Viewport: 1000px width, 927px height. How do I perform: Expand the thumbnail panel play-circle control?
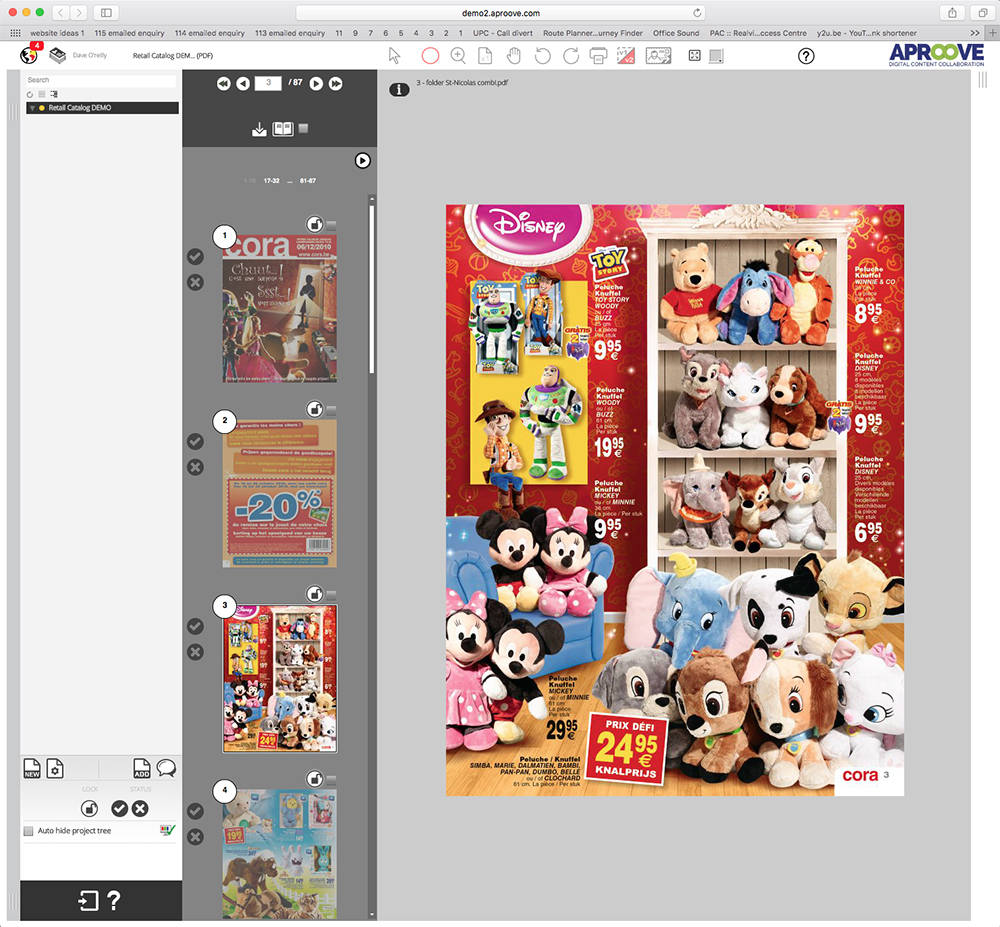click(x=363, y=160)
